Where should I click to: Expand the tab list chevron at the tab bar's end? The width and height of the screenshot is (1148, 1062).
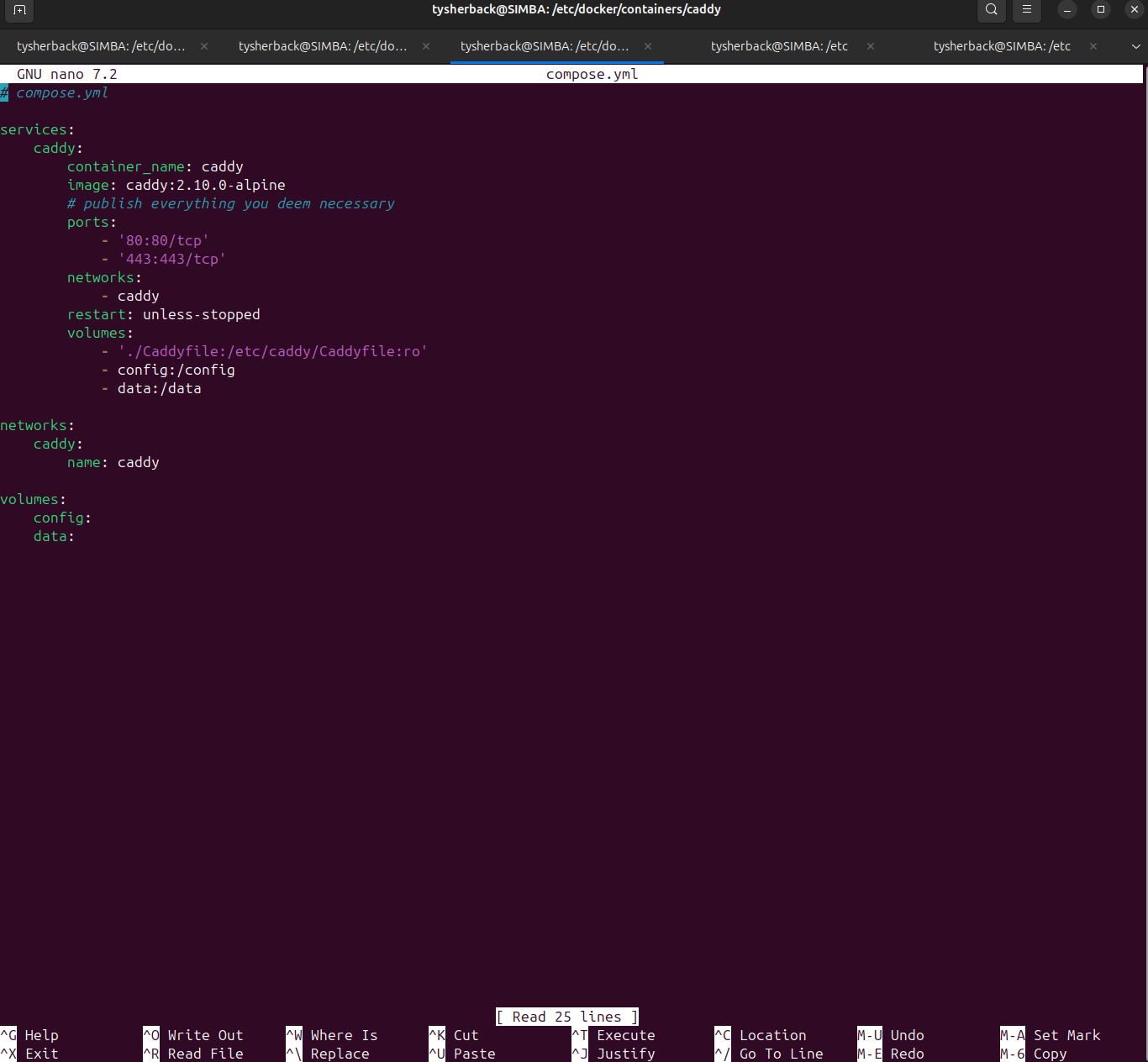1135,46
